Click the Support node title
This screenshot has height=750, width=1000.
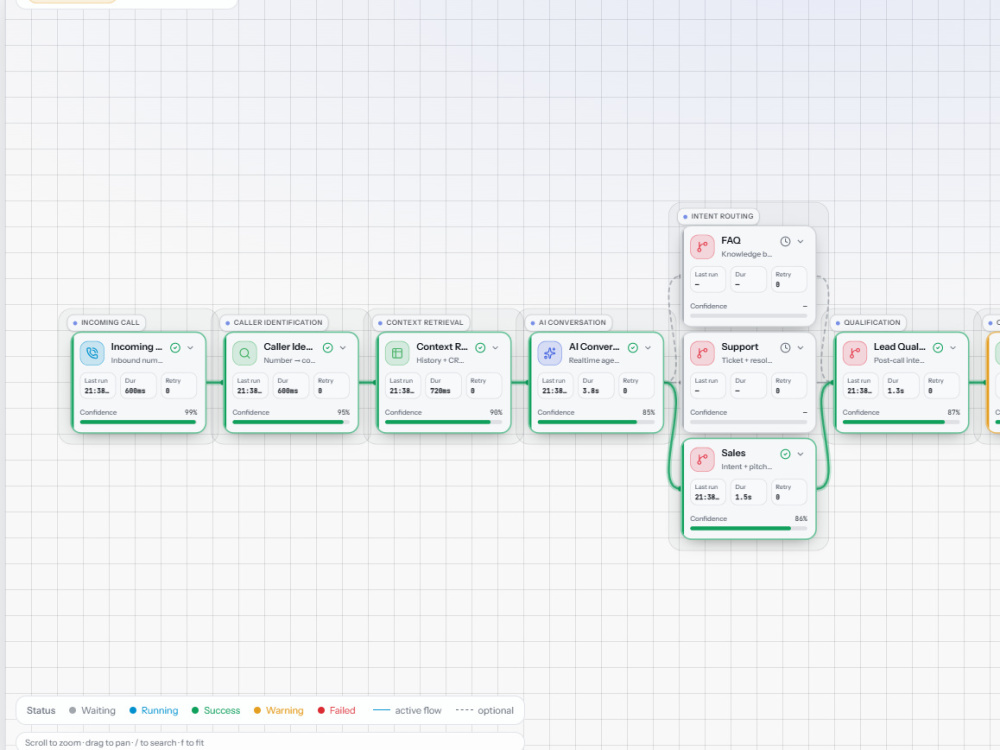740,346
